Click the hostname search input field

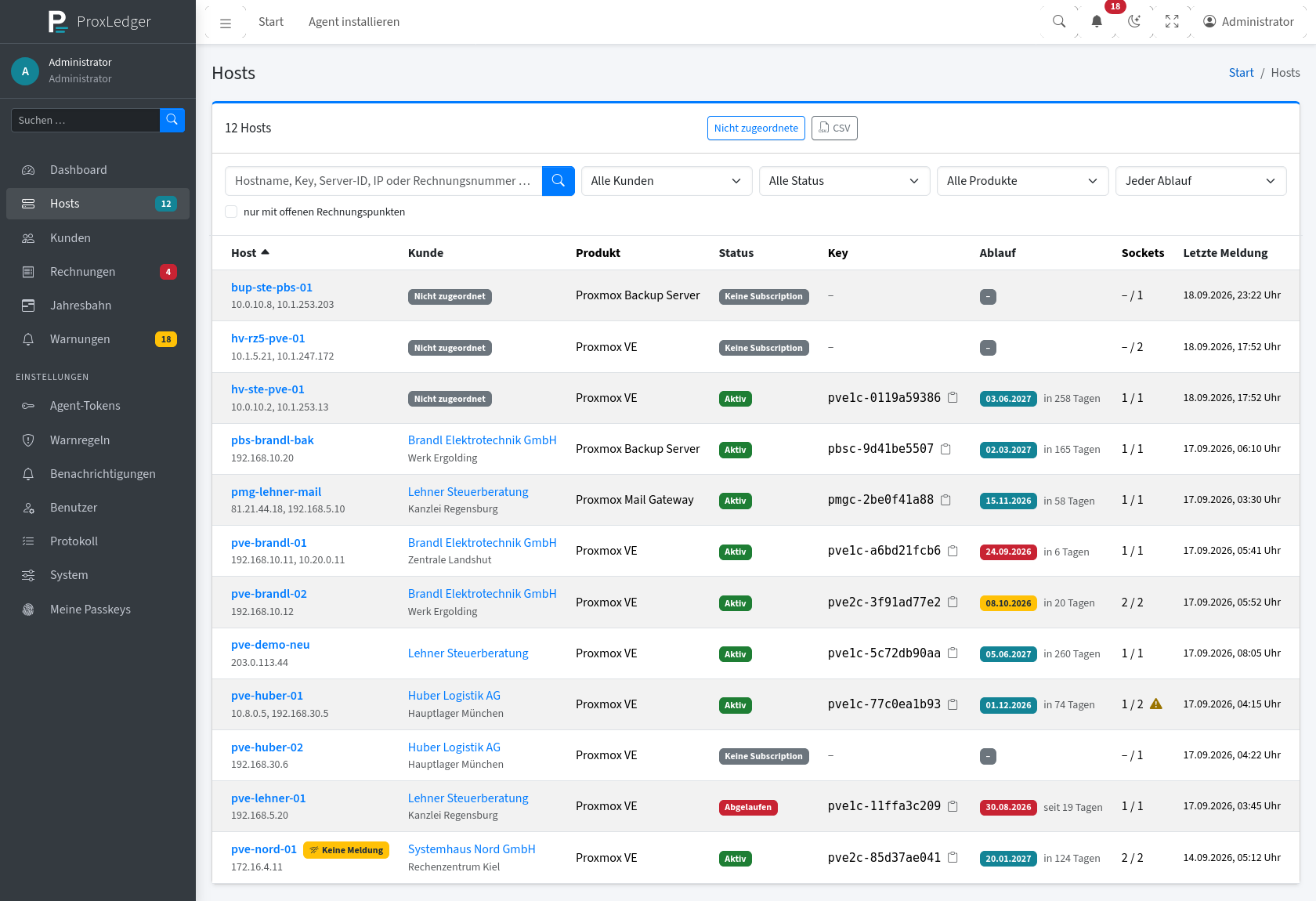coord(384,181)
